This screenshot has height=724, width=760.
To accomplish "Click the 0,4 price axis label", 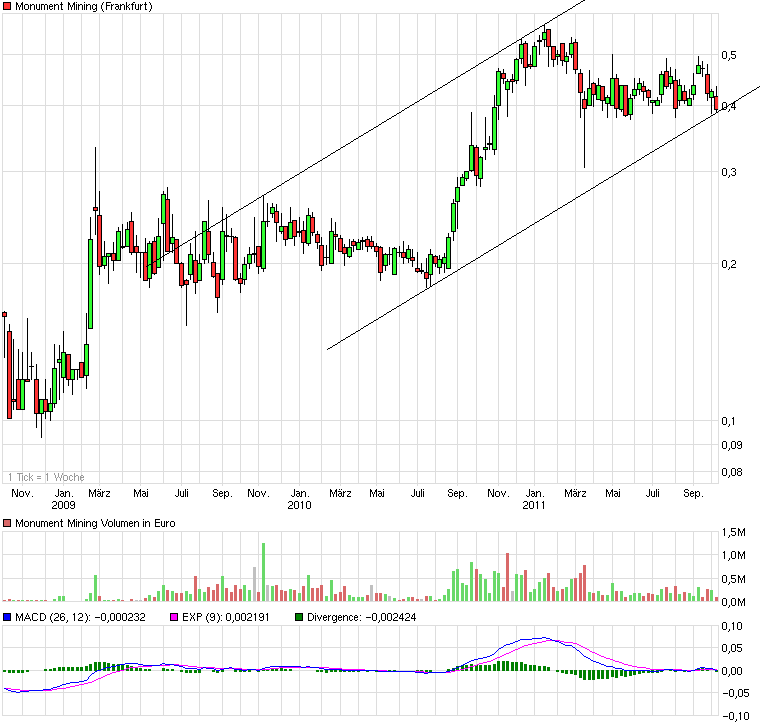I will (728, 106).
